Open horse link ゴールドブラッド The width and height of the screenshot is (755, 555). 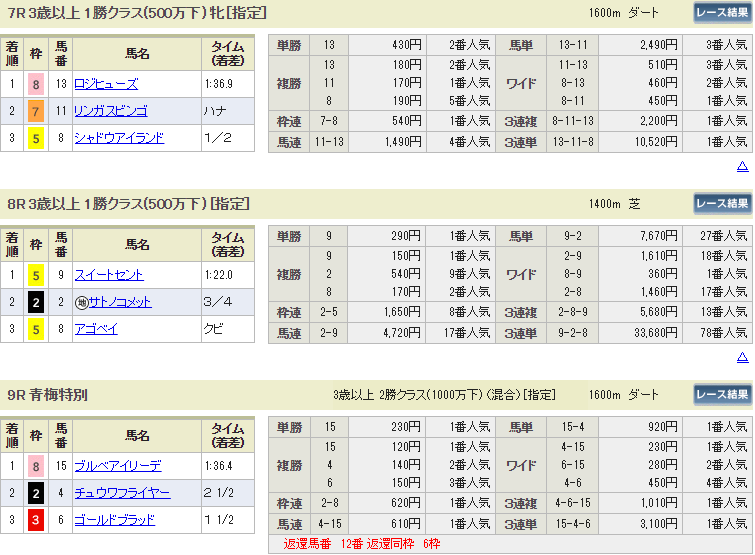(115, 520)
